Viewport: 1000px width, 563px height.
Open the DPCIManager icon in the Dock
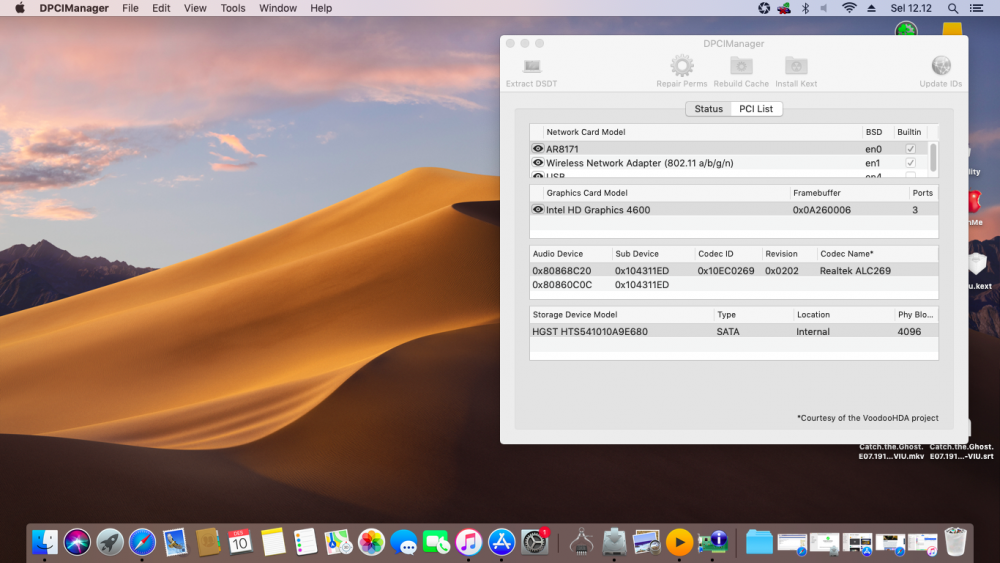pos(712,543)
